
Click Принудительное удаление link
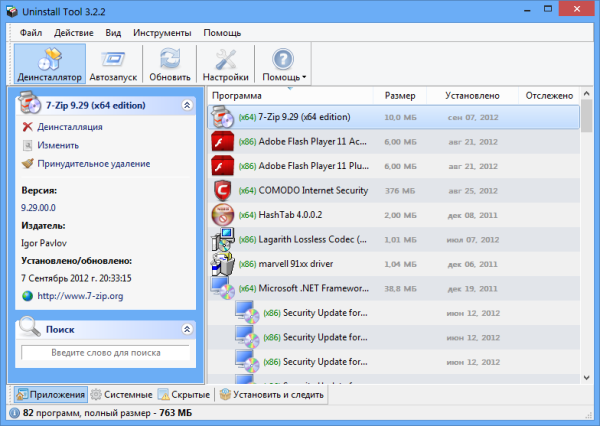point(94,163)
